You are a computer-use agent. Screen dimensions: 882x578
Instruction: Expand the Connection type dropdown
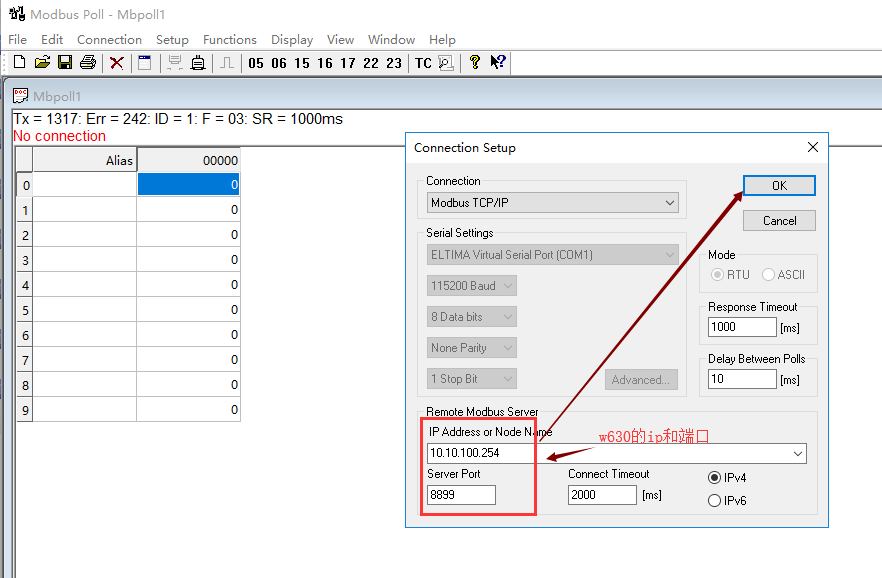[670, 203]
